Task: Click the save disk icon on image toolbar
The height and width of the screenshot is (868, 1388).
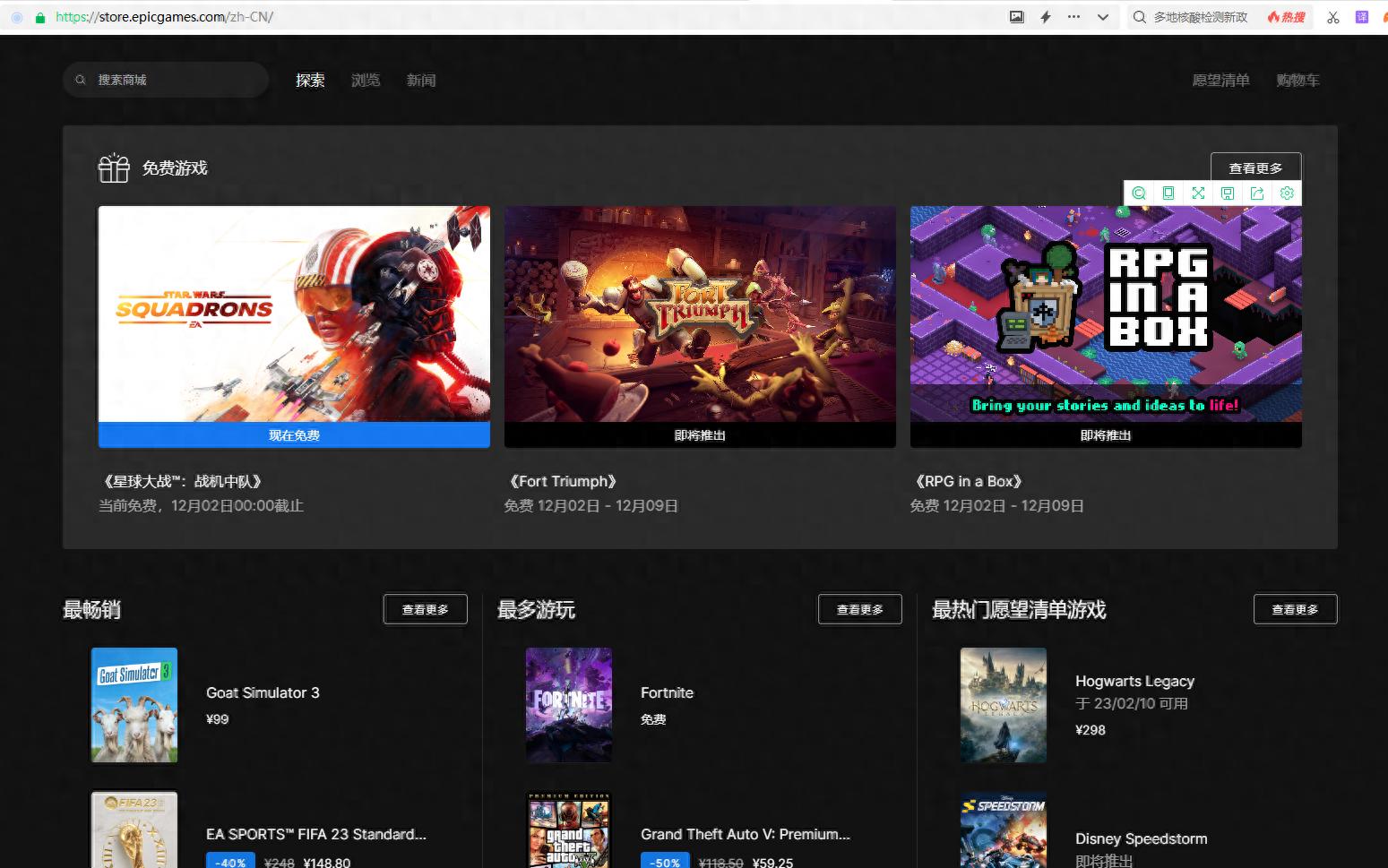Action: coord(1228,193)
